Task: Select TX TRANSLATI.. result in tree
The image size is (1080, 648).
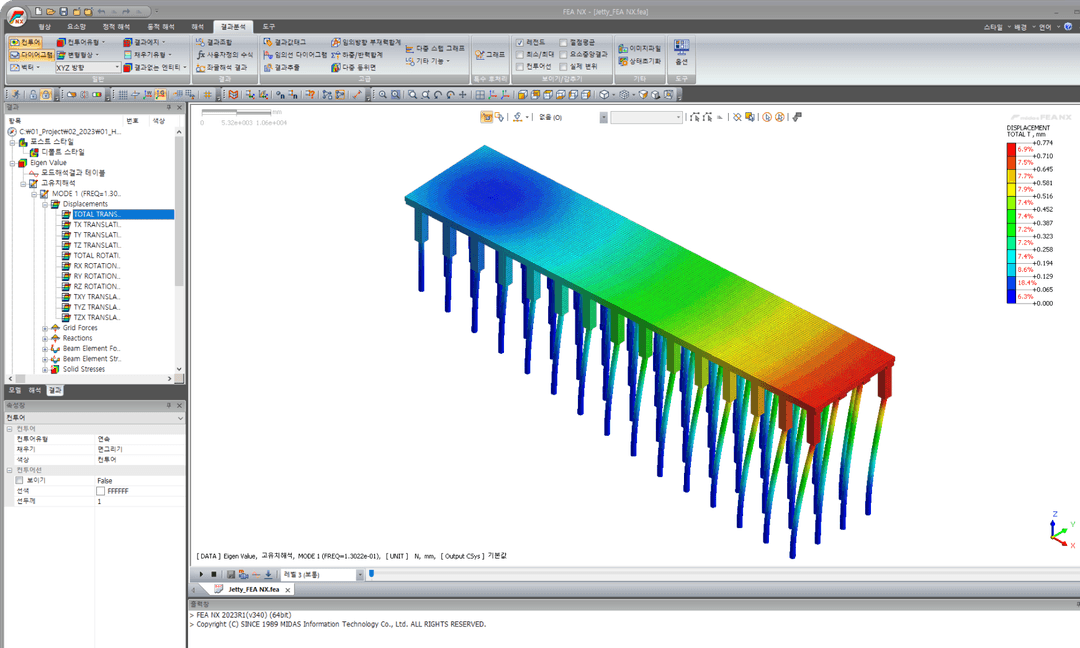Action: pyautogui.click(x=96, y=224)
